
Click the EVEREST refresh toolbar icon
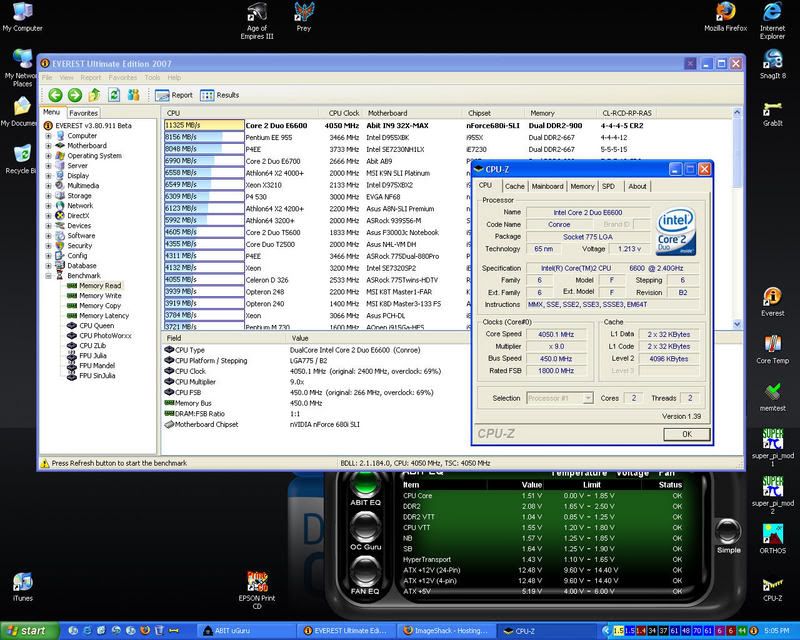pyautogui.click(x=114, y=95)
